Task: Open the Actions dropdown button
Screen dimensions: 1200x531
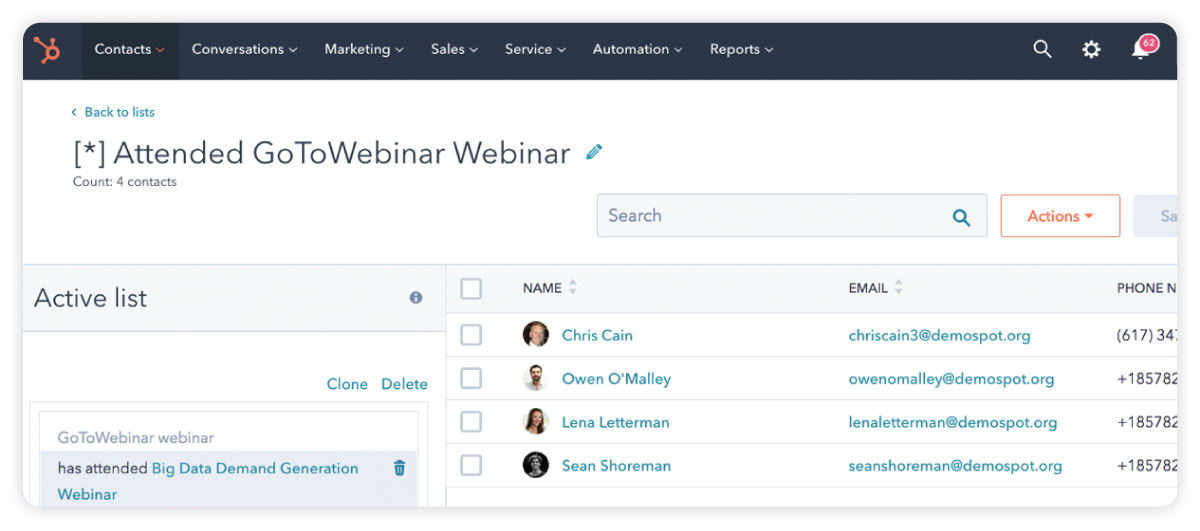Action: [x=1060, y=216]
